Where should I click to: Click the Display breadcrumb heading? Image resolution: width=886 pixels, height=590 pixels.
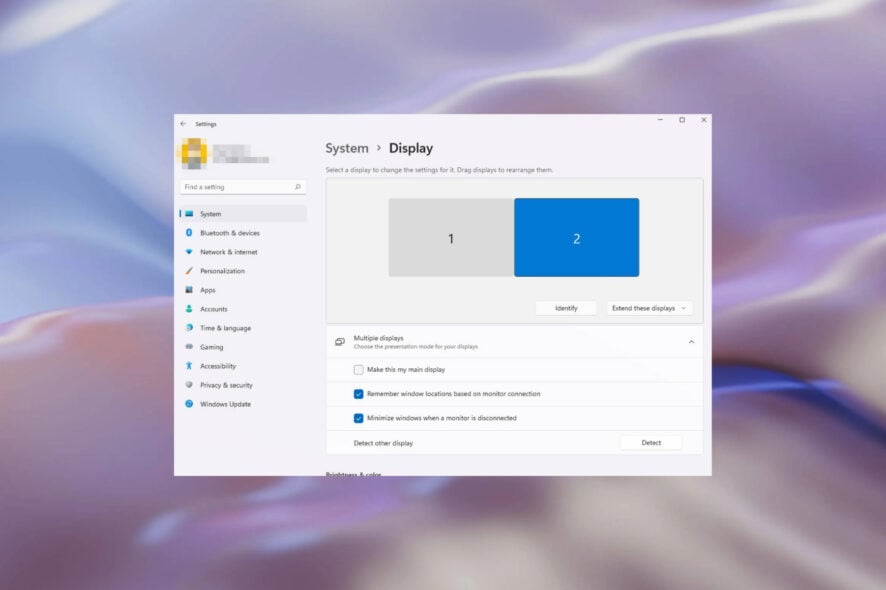[411, 148]
